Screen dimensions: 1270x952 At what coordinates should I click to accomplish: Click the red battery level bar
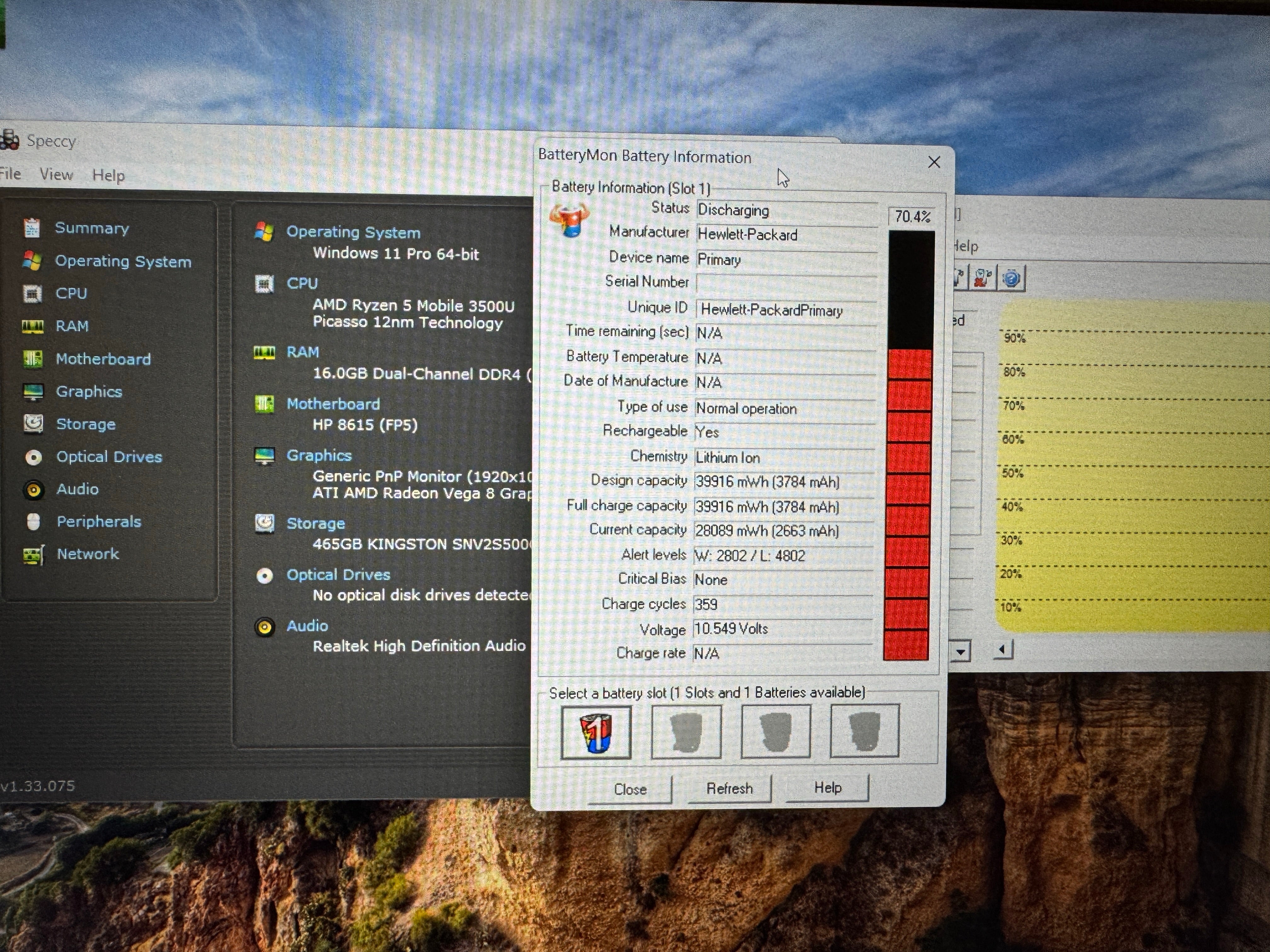coord(907,505)
